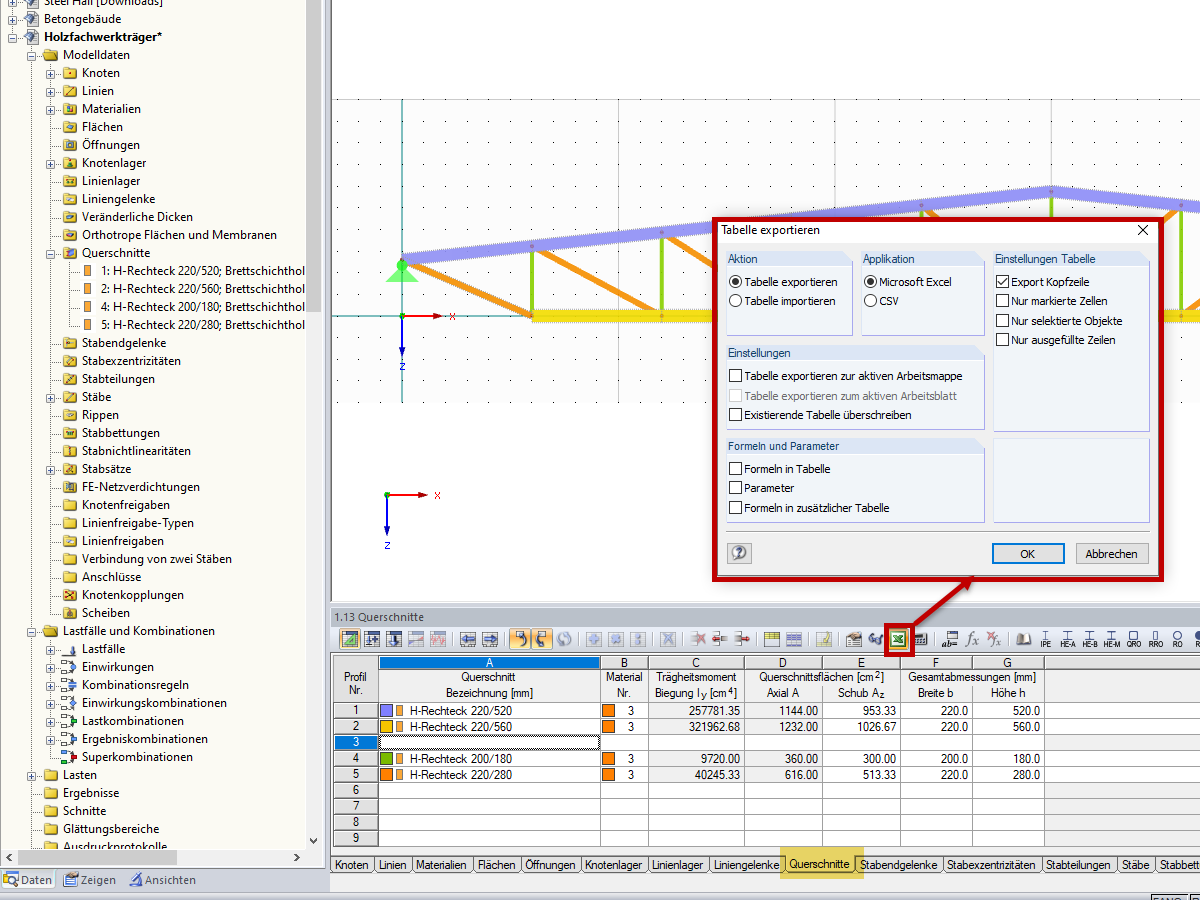Image resolution: width=1200 pixels, height=900 pixels.
Task: Cancel the Tabelle exportieren dialog
Action: tap(1112, 553)
